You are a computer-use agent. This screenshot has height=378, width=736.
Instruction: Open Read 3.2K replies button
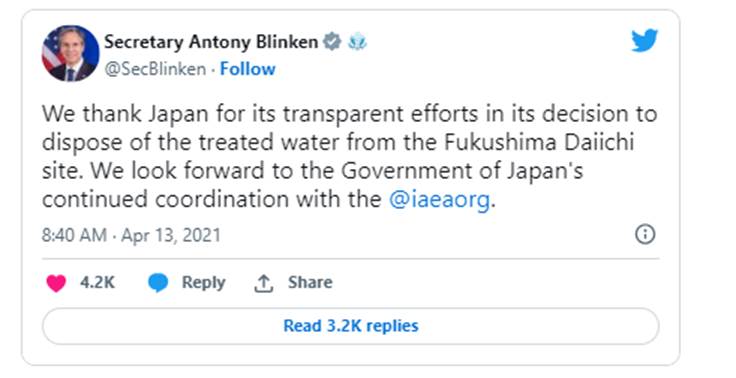[x=351, y=326]
